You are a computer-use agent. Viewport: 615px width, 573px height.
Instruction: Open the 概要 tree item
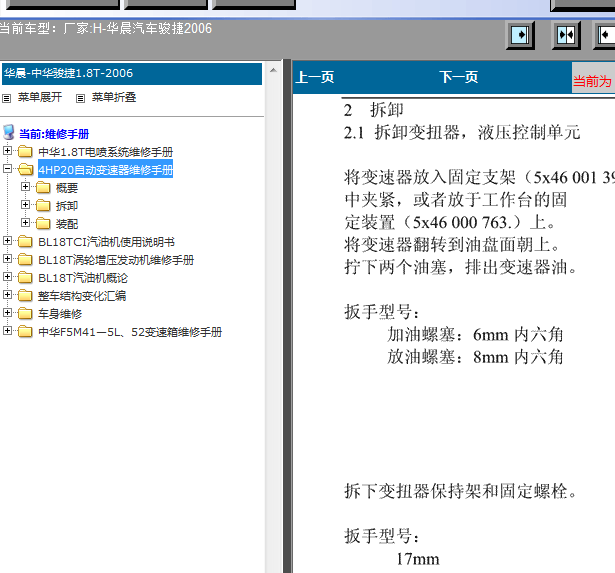[67, 188]
